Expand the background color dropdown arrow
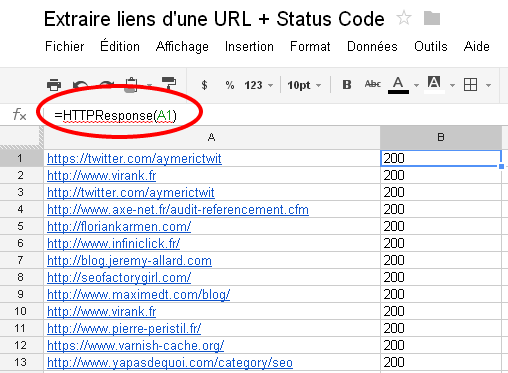Viewport: 508px width, 373px height. (452, 86)
